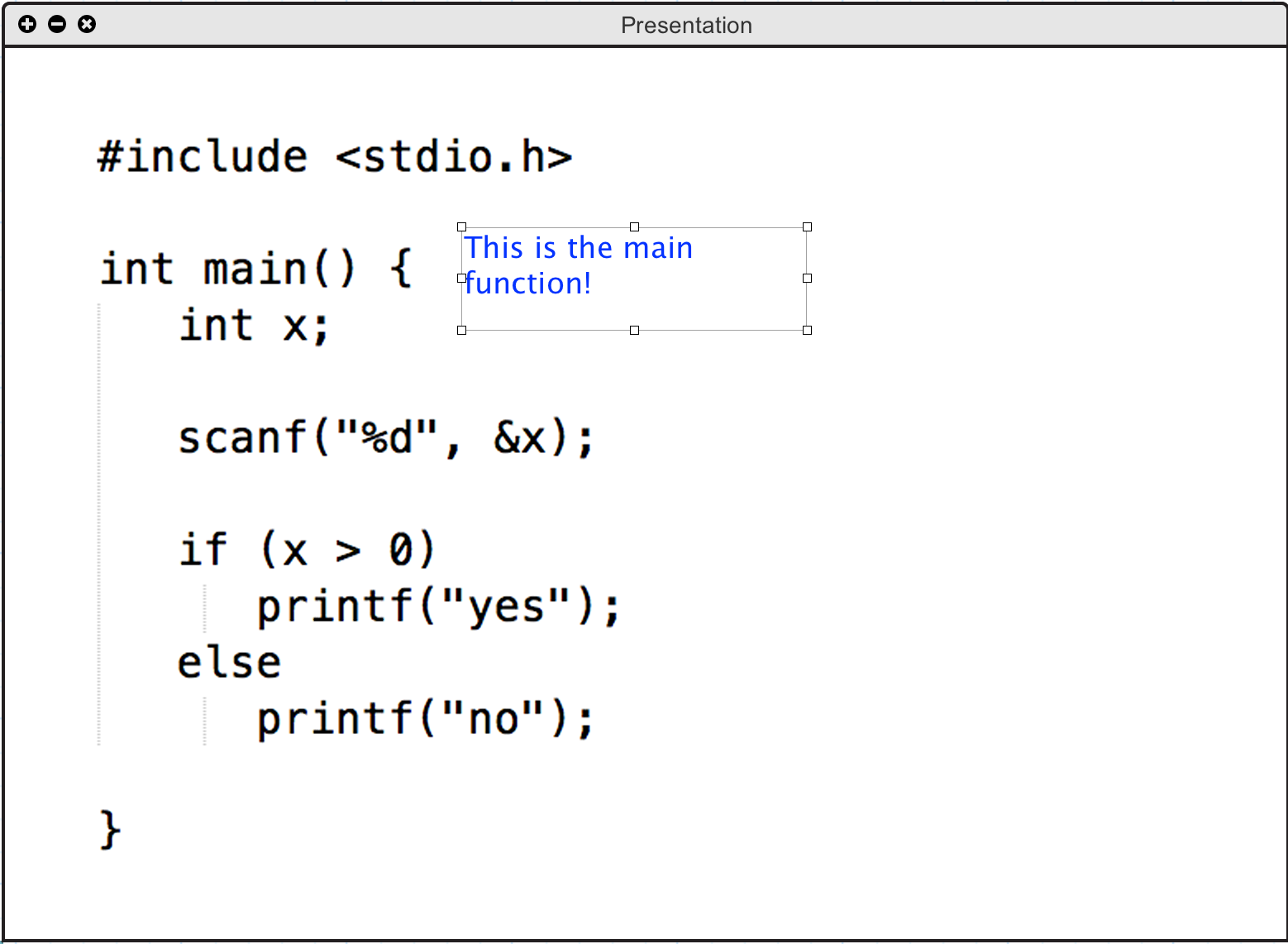Screen dimensions: 1288x944
Task: Click the plus icon in the title bar
Action: click(27, 24)
